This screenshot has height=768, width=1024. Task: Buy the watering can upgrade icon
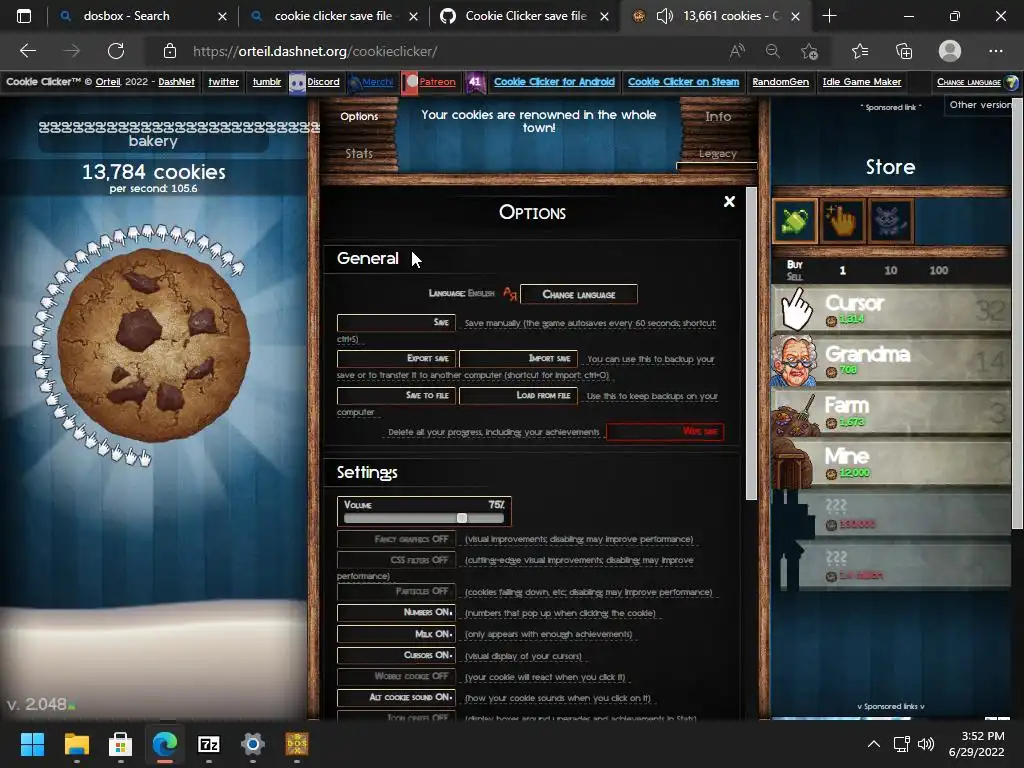coord(795,221)
